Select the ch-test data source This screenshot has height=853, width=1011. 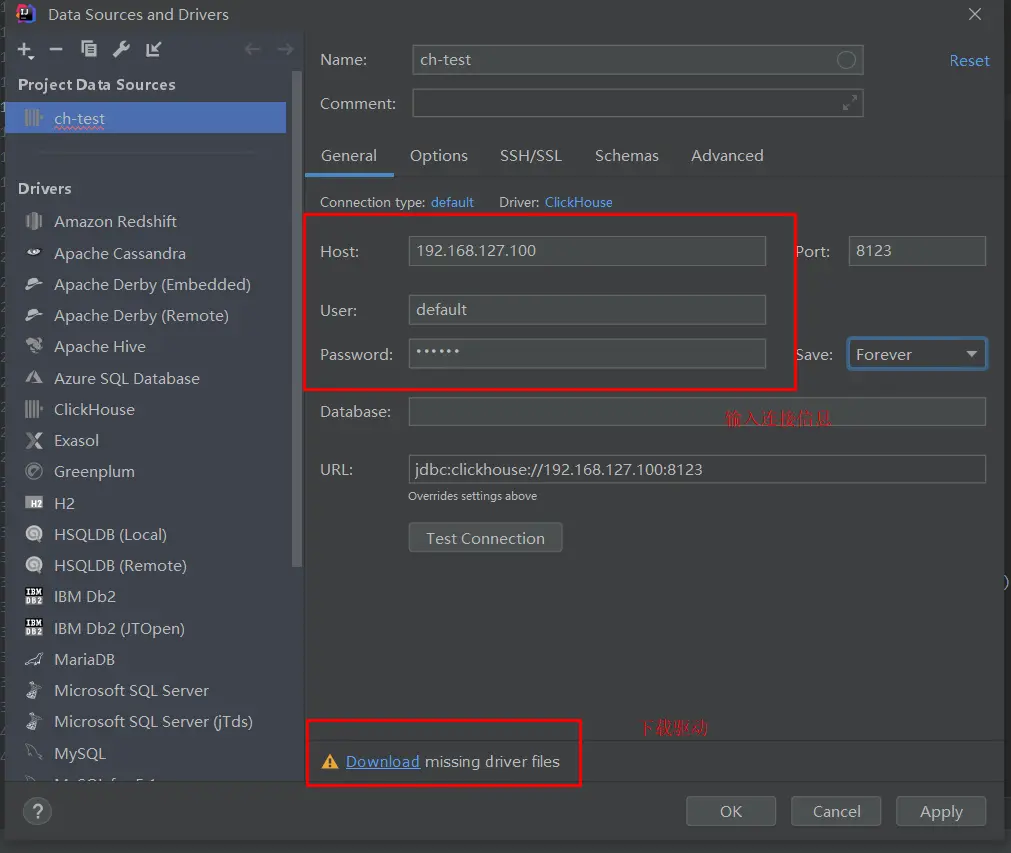[x=146, y=118]
